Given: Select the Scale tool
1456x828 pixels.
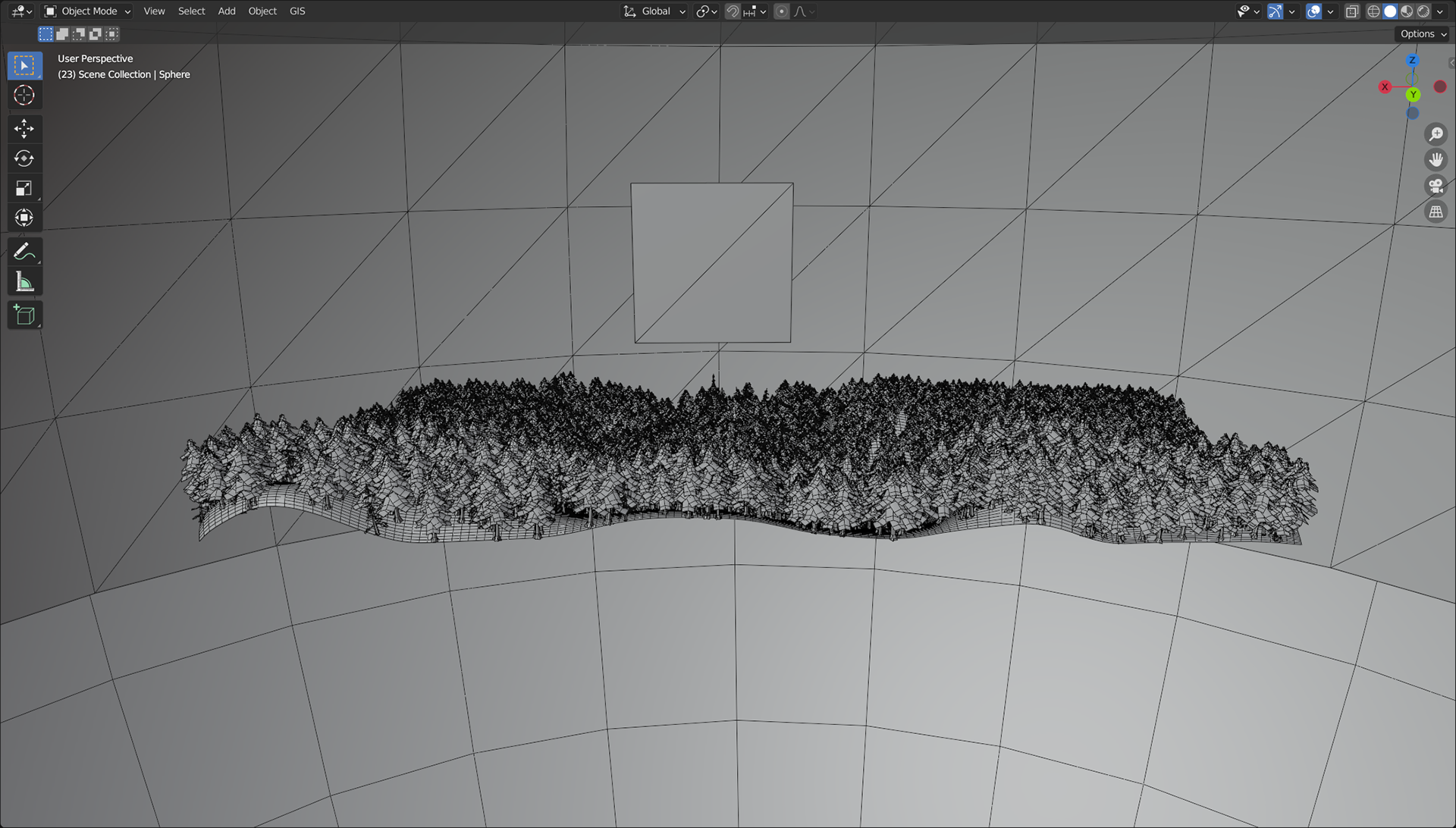Looking at the screenshot, I should [24, 188].
